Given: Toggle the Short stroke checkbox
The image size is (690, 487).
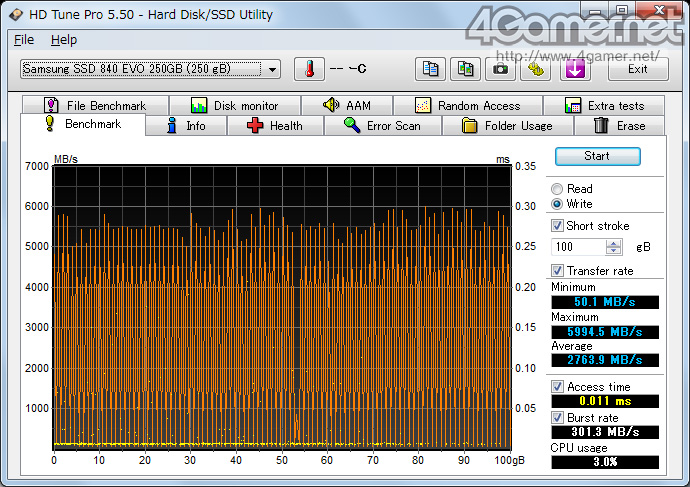Looking at the screenshot, I should (x=557, y=226).
